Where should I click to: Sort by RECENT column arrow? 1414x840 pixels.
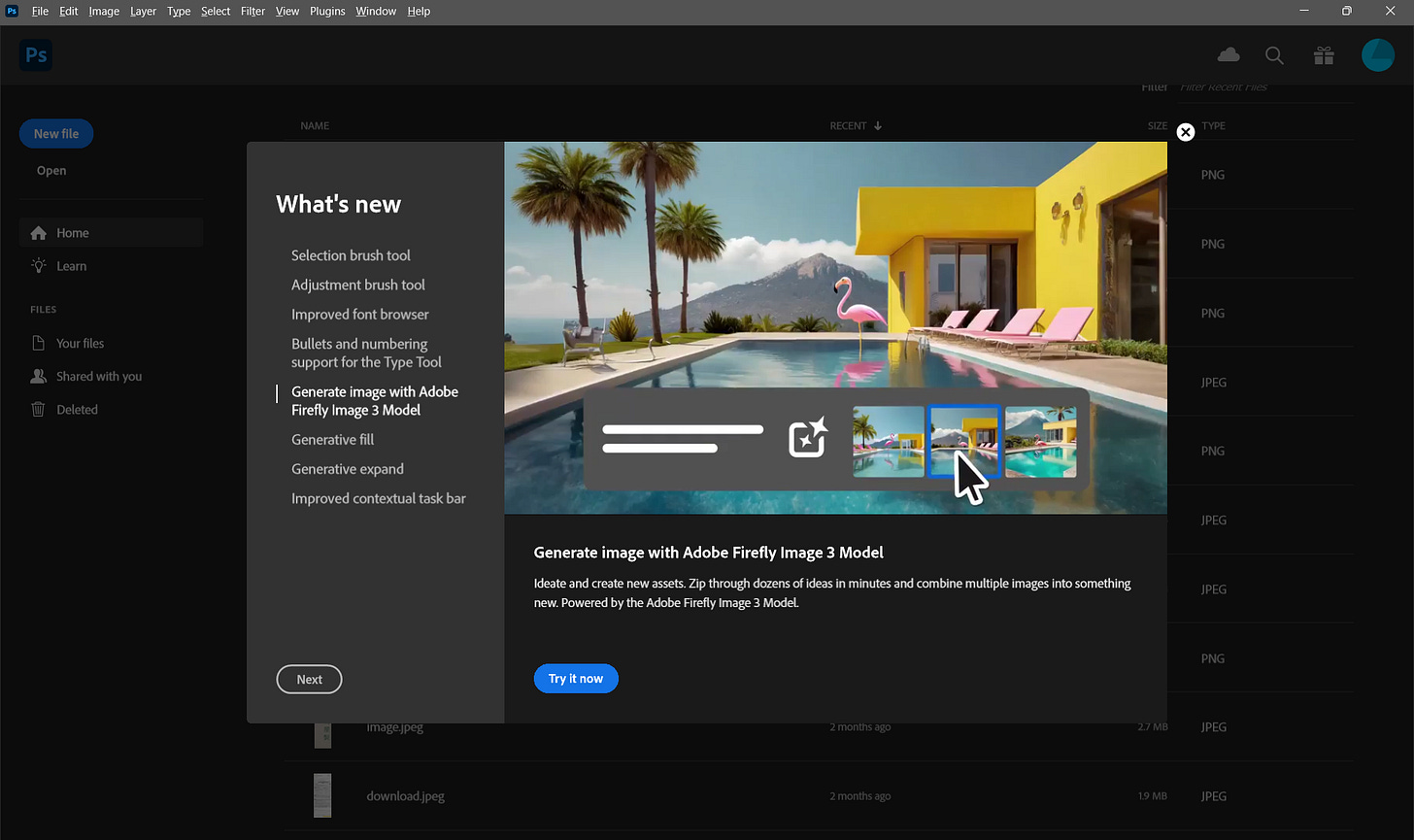[x=878, y=125]
